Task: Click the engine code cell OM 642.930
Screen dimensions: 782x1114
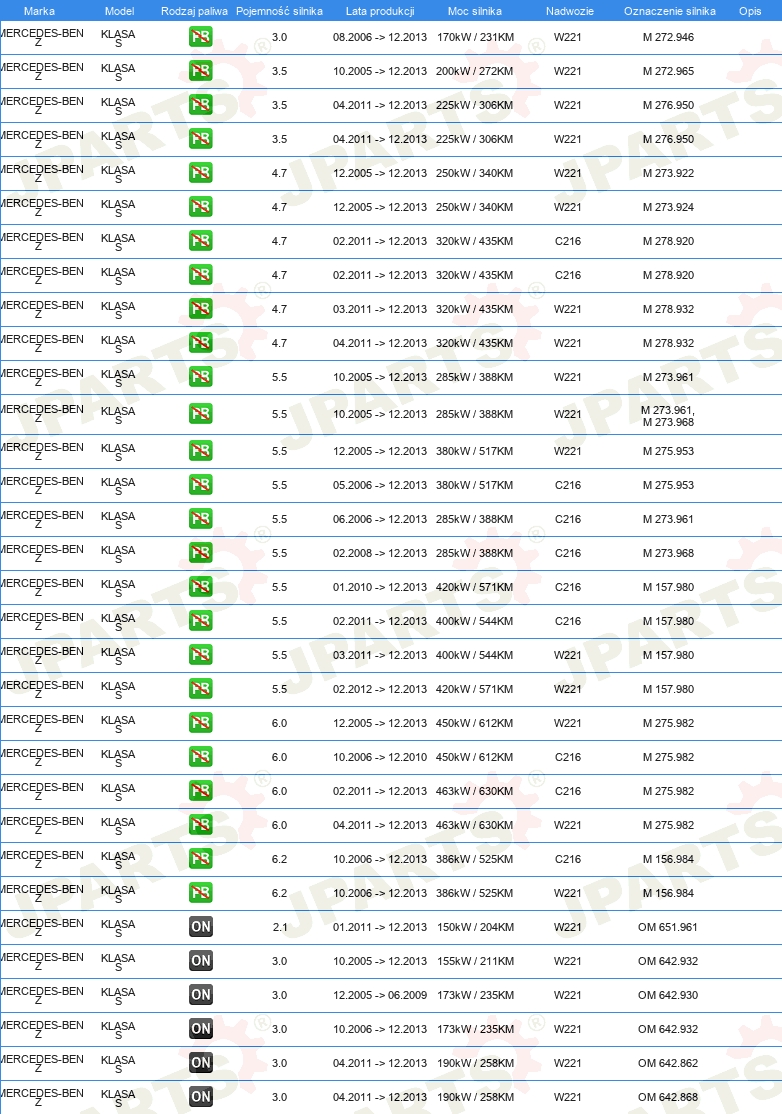Action: click(668, 995)
